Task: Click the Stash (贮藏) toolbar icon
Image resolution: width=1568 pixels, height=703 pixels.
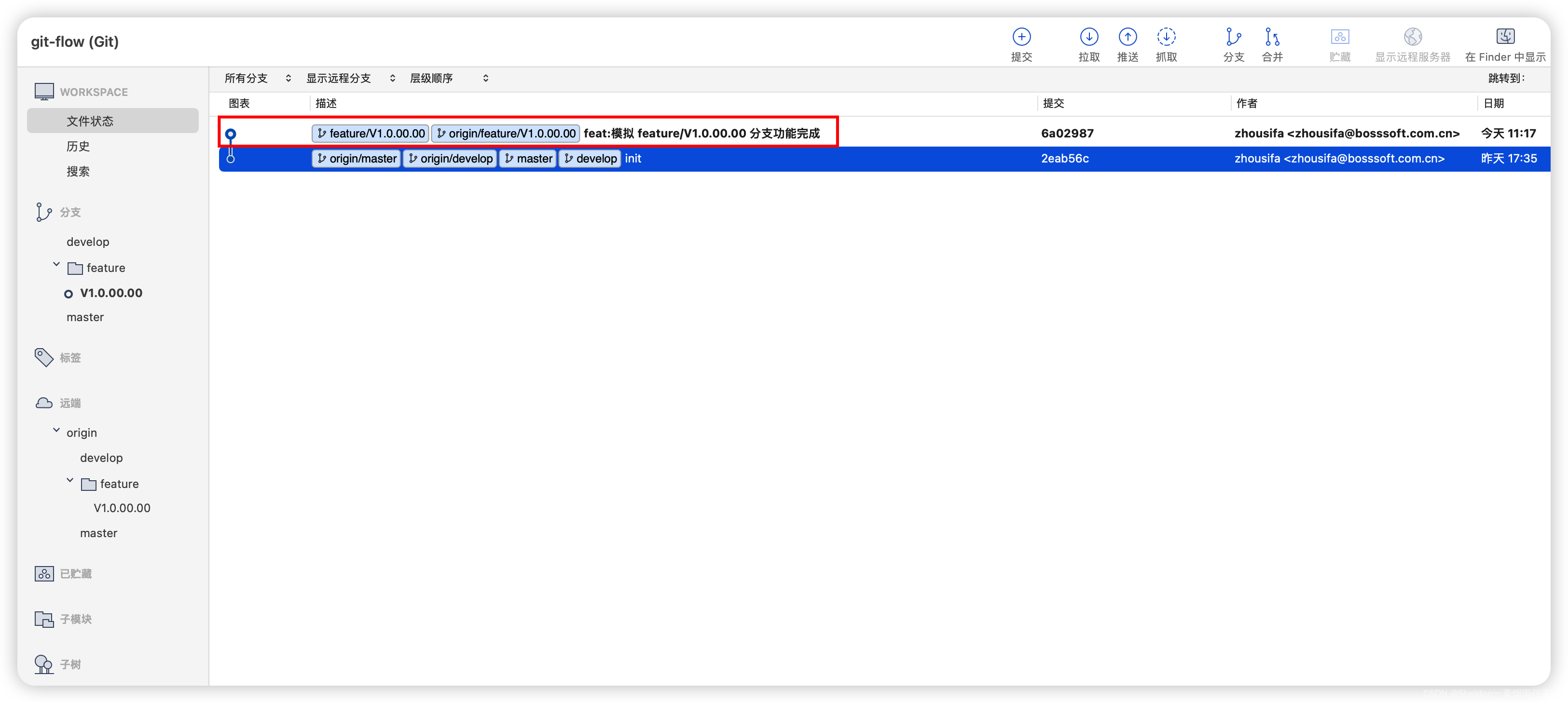Action: [x=1339, y=37]
